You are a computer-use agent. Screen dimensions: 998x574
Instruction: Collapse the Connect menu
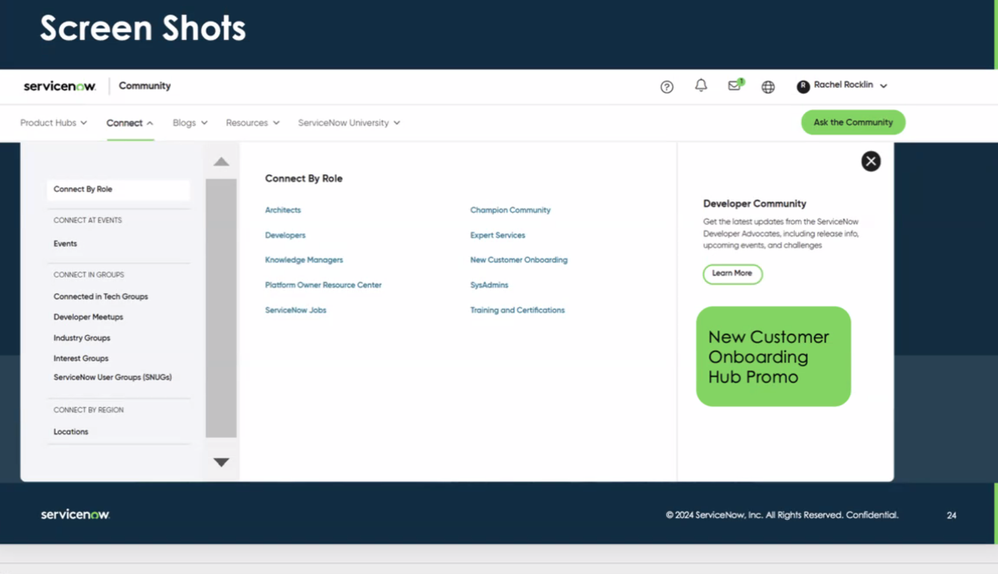(x=130, y=123)
